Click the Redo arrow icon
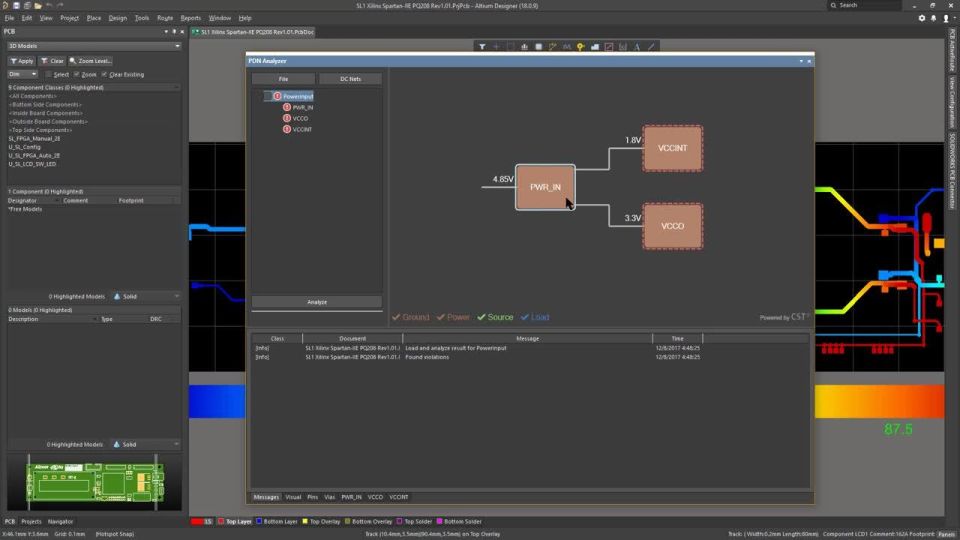Viewport: 960px width, 540px height. click(x=60, y=6)
